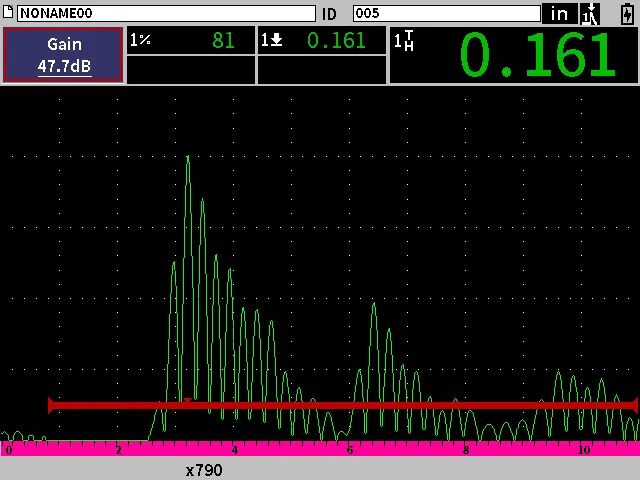Click the NONAME00 file name field

point(165,13)
